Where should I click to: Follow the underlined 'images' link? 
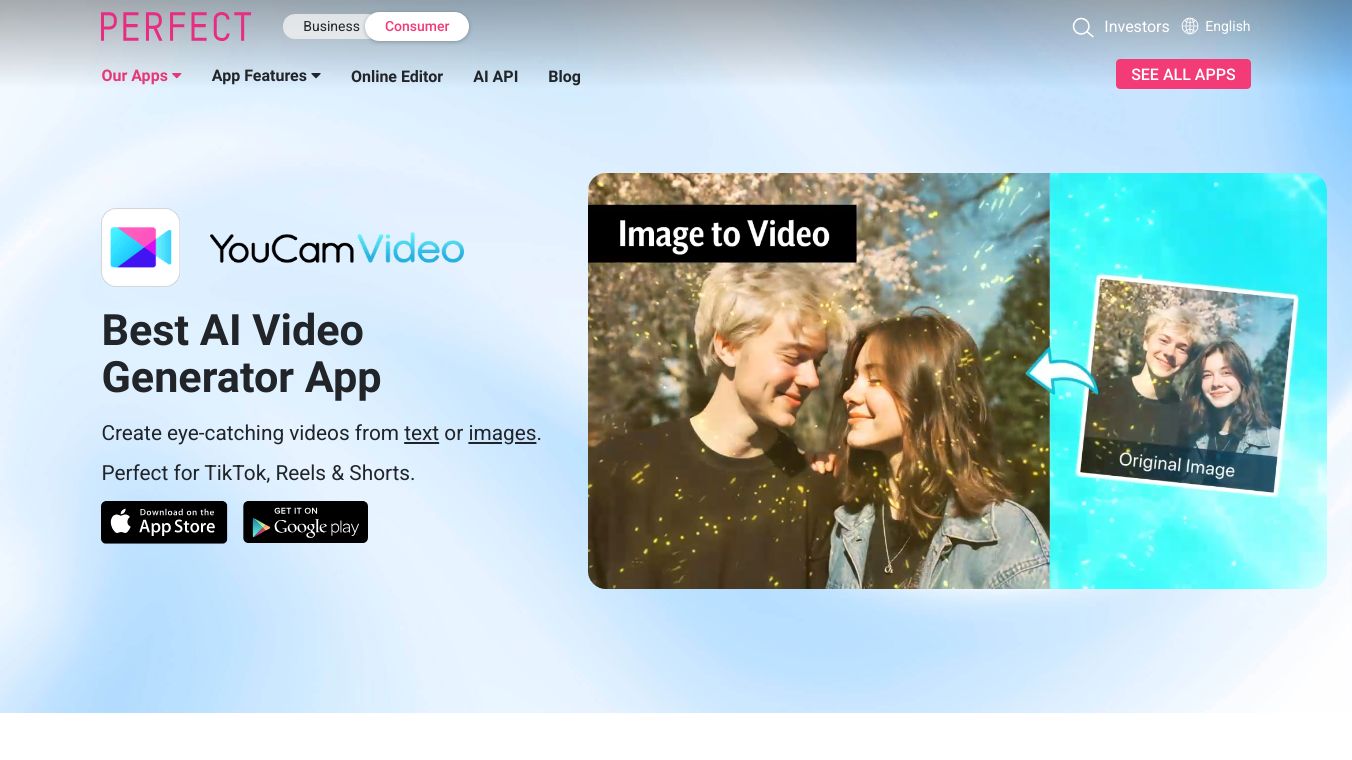tap(502, 433)
